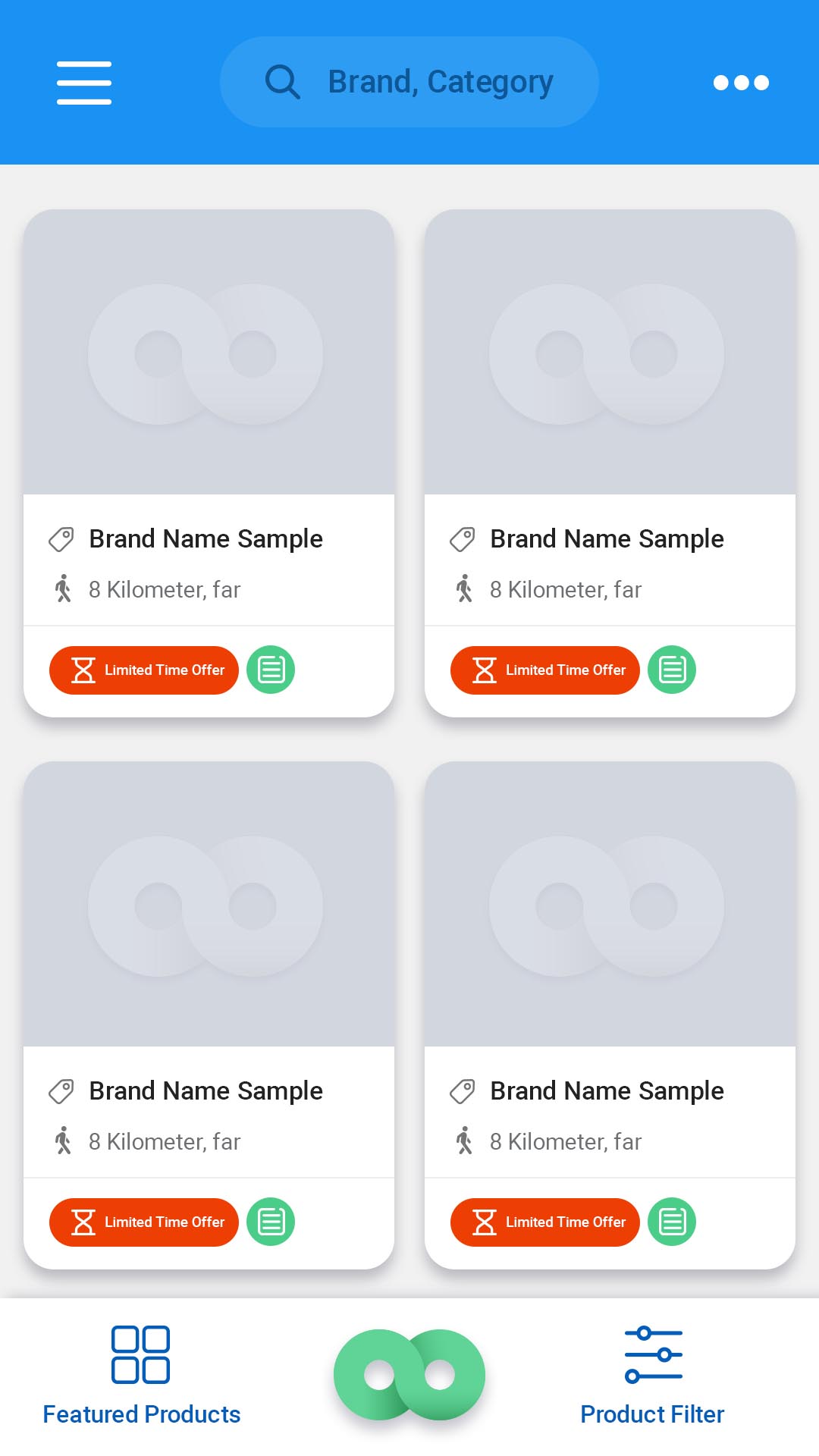Click Limited Time Offer on bottom-right card
This screenshot has height=1456, width=819.
[x=545, y=1222]
